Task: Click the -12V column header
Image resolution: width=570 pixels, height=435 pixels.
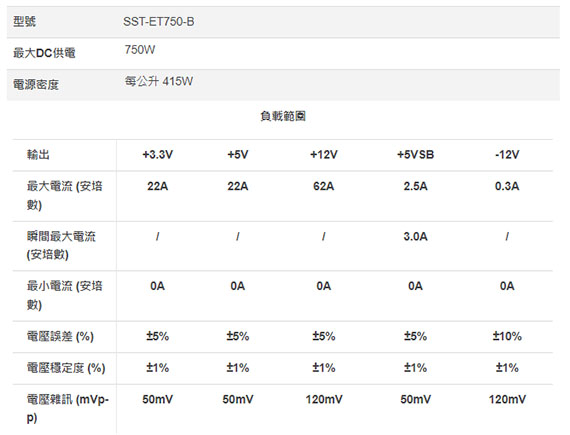Action: tap(507, 155)
